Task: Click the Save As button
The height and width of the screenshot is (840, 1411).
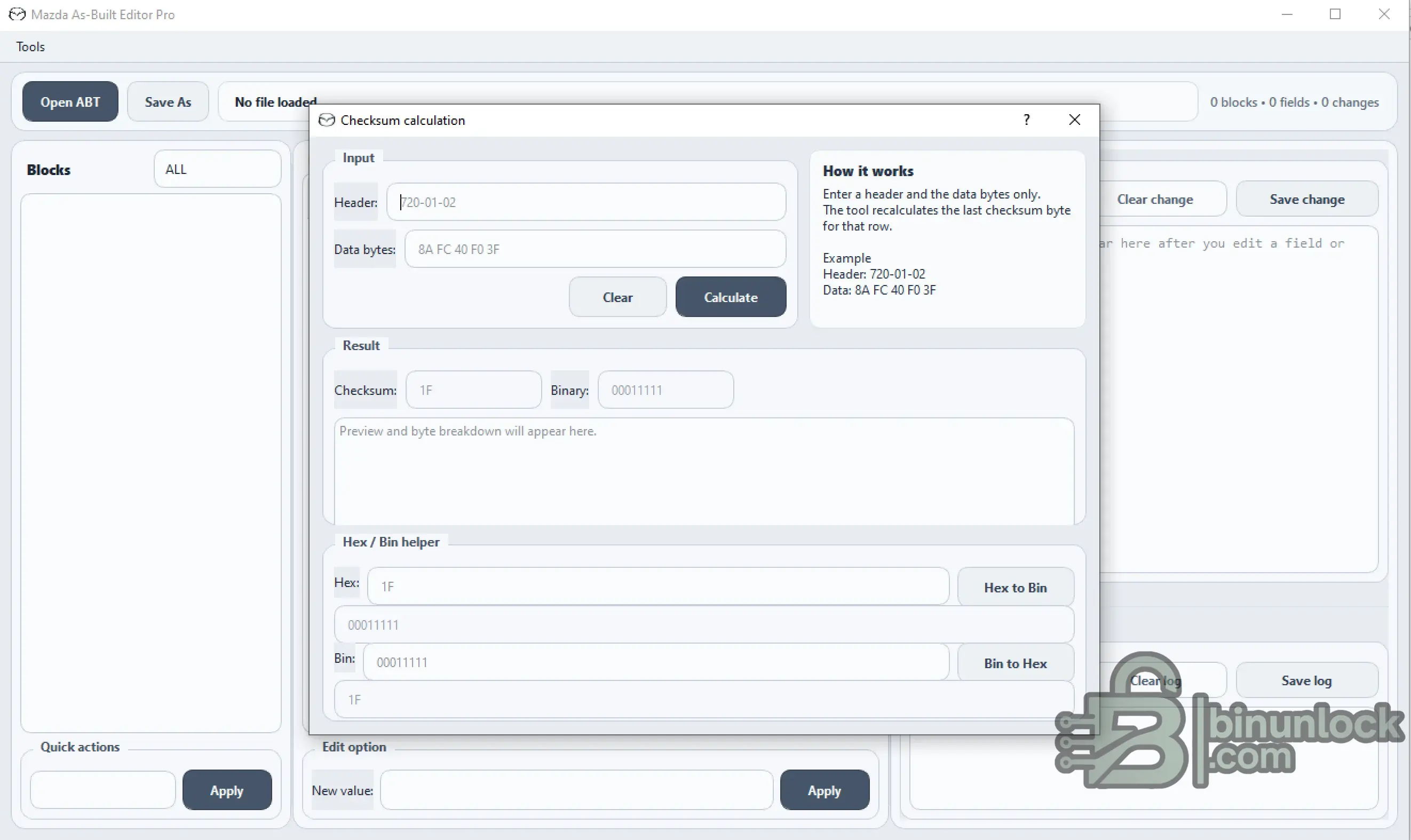Action: pyautogui.click(x=168, y=102)
